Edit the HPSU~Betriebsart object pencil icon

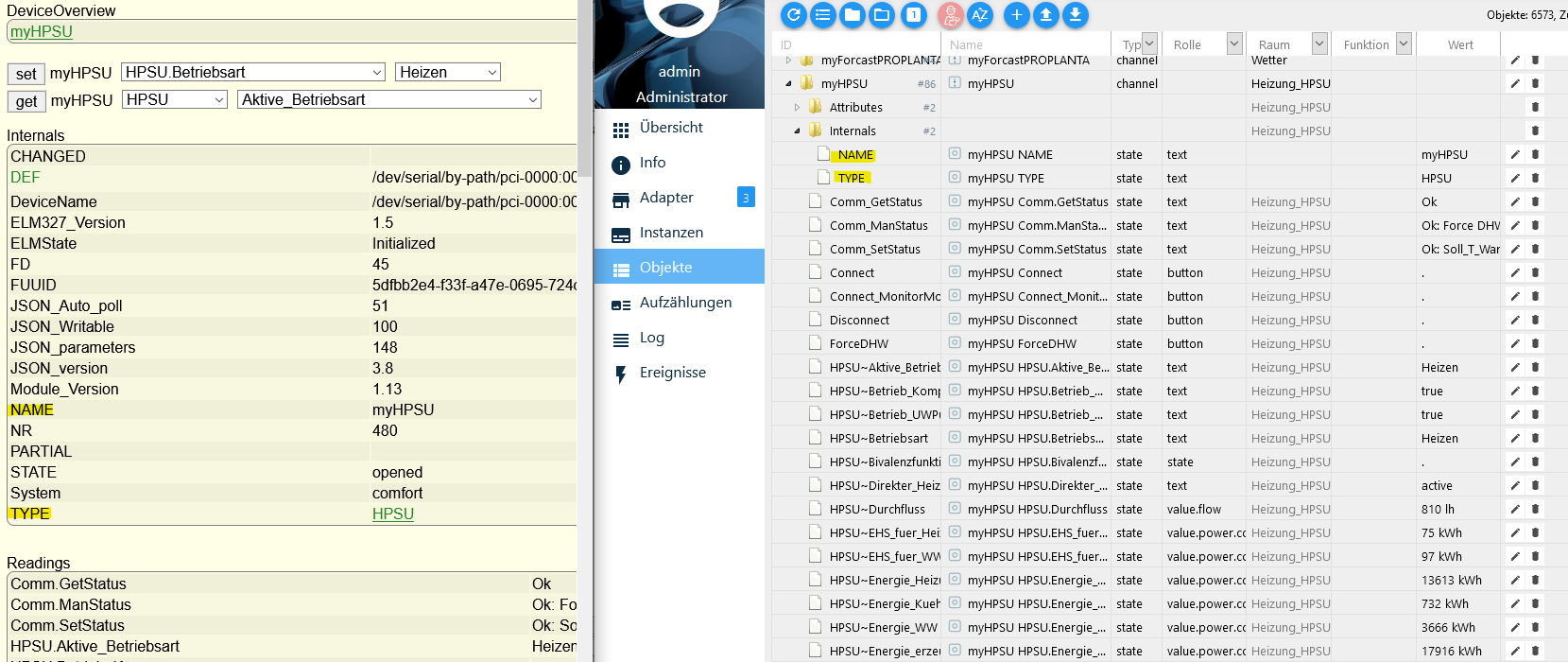point(1515,438)
